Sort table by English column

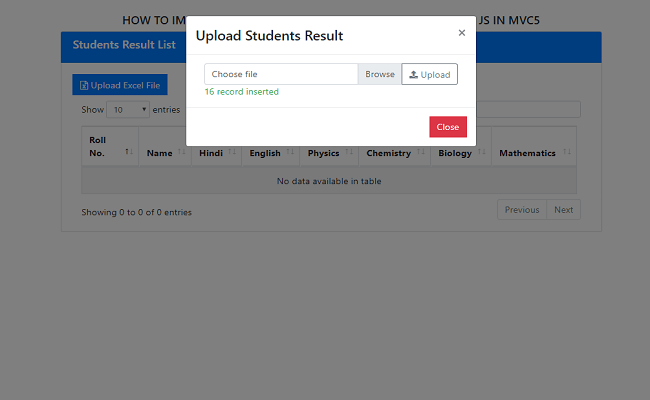point(271,153)
